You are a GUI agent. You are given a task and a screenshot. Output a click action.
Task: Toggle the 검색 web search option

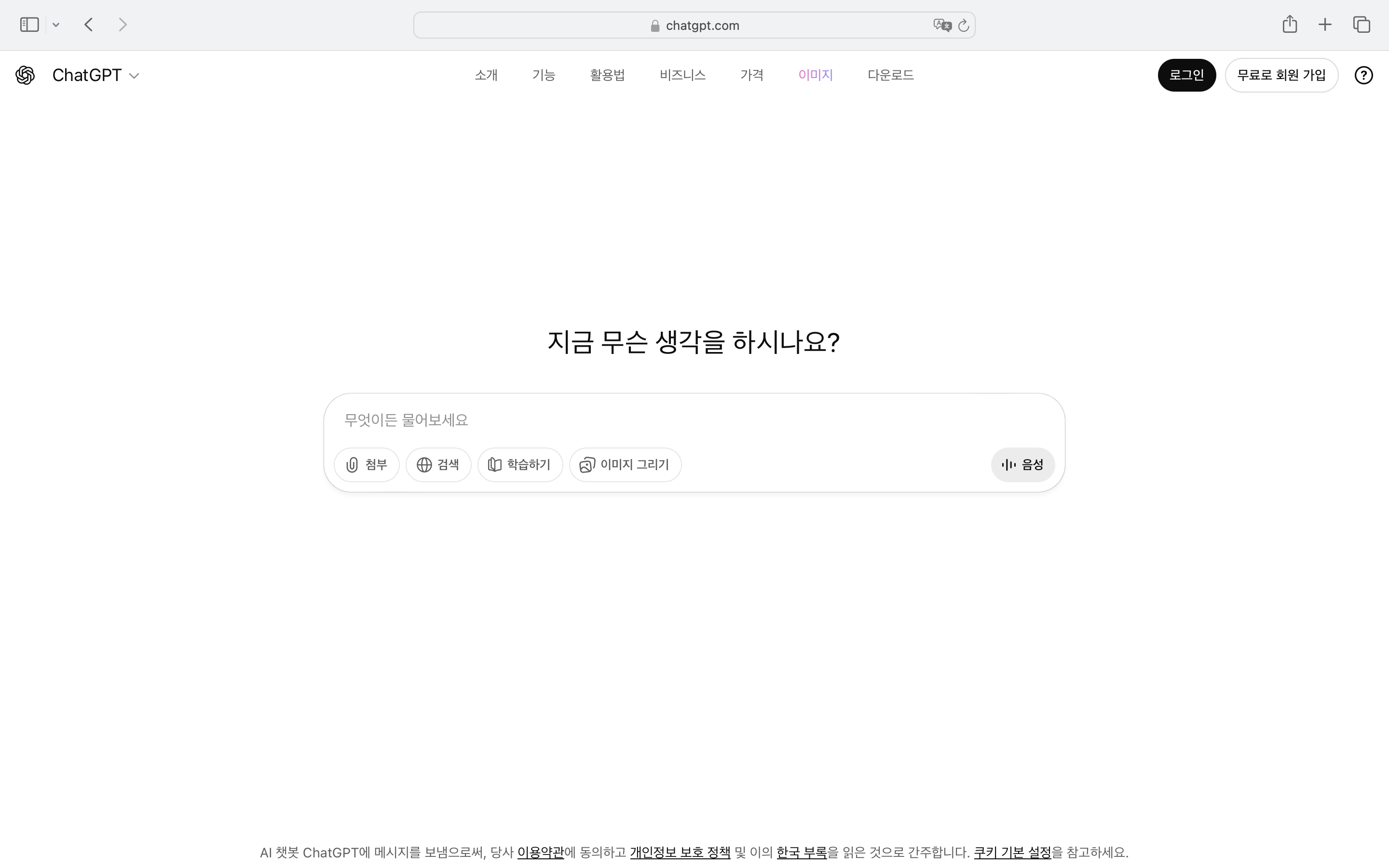click(x=438, y=464)
